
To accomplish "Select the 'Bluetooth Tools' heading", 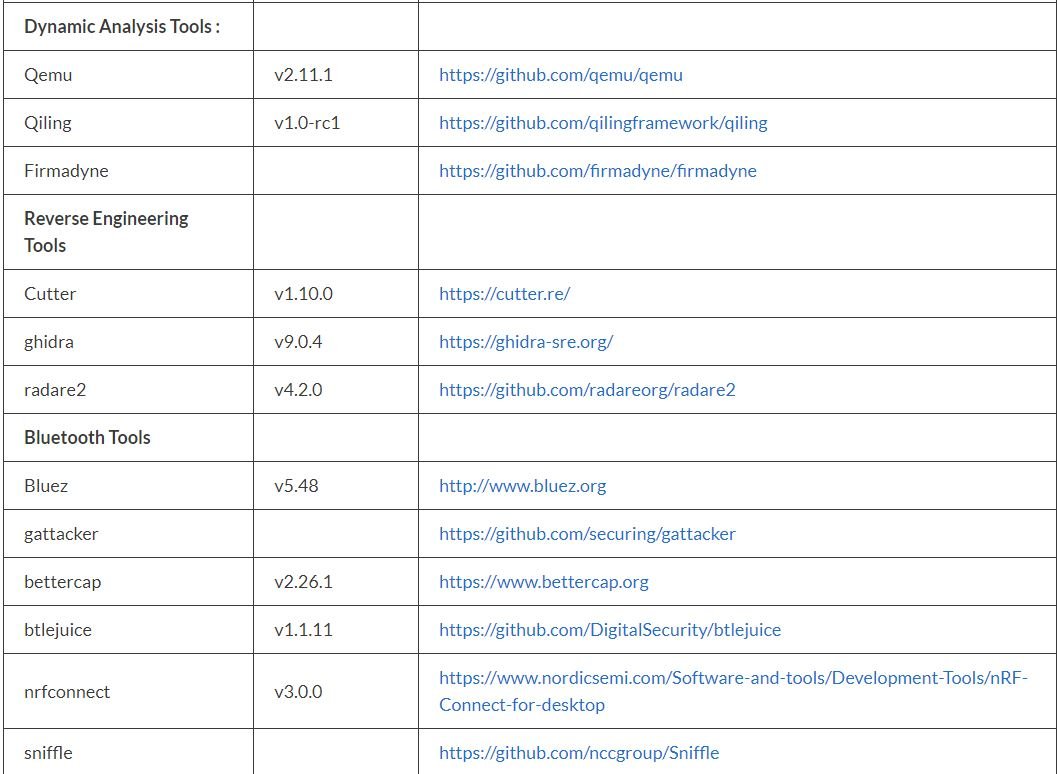I will pyautogui.click(x=87, y=437).
